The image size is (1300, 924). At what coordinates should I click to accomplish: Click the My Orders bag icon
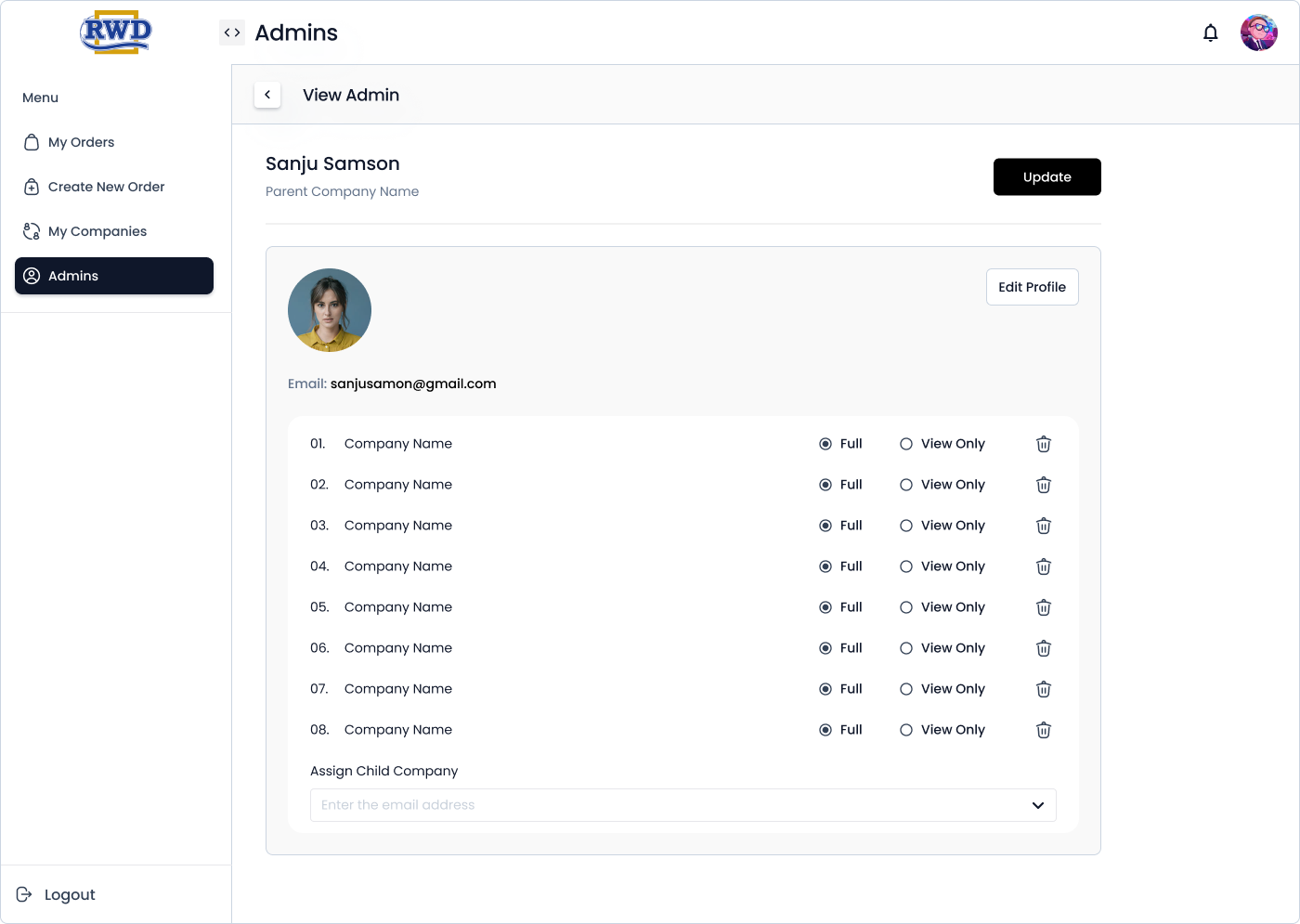pyautogui.click(x=32, y=142)
